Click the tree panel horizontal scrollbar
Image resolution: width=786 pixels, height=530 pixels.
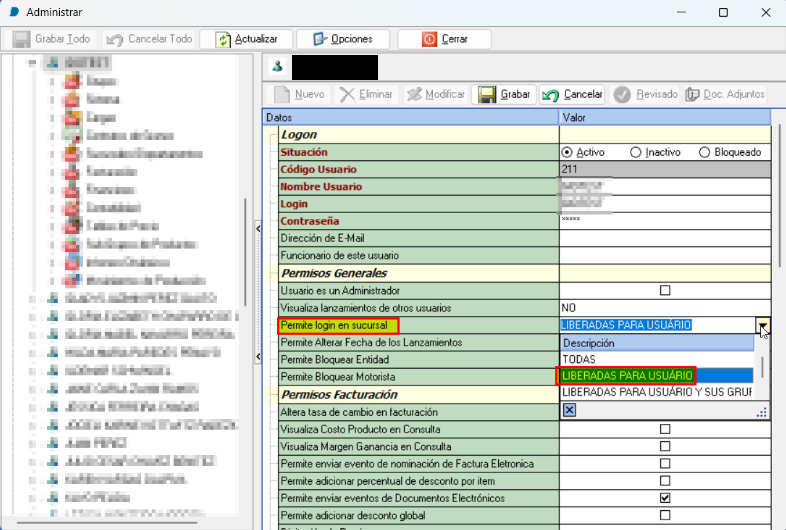(107, 522)
